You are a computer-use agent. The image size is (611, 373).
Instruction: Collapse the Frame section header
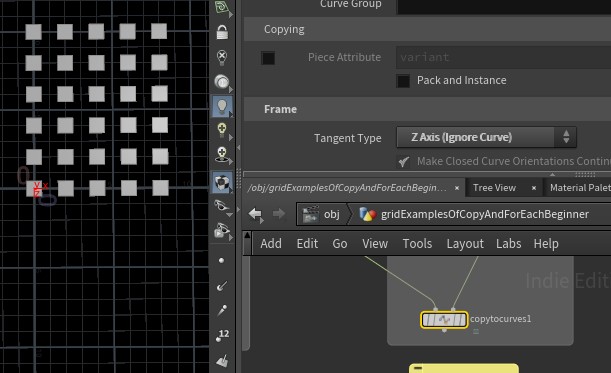coord(427,109)
